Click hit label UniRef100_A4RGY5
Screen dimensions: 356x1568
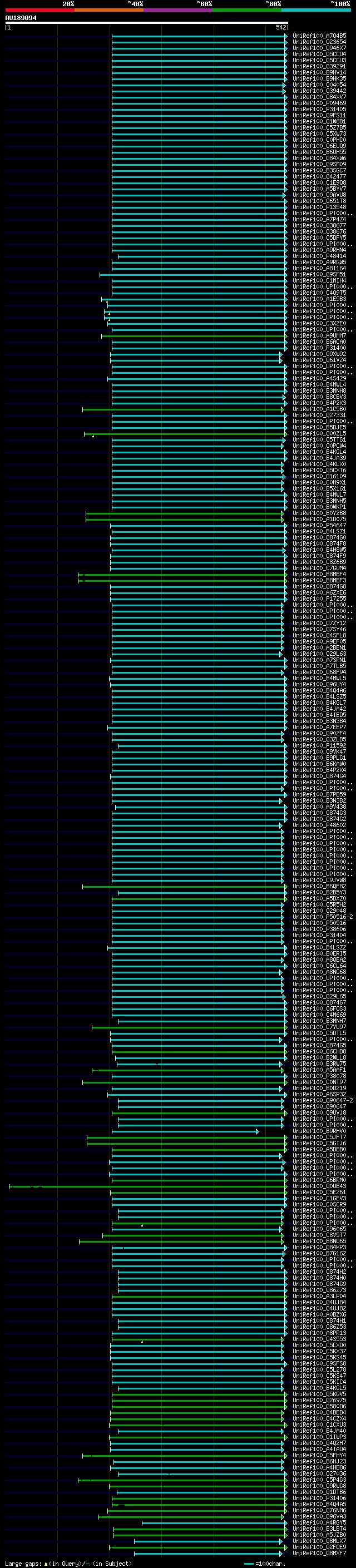click(x=319, y=1523)
